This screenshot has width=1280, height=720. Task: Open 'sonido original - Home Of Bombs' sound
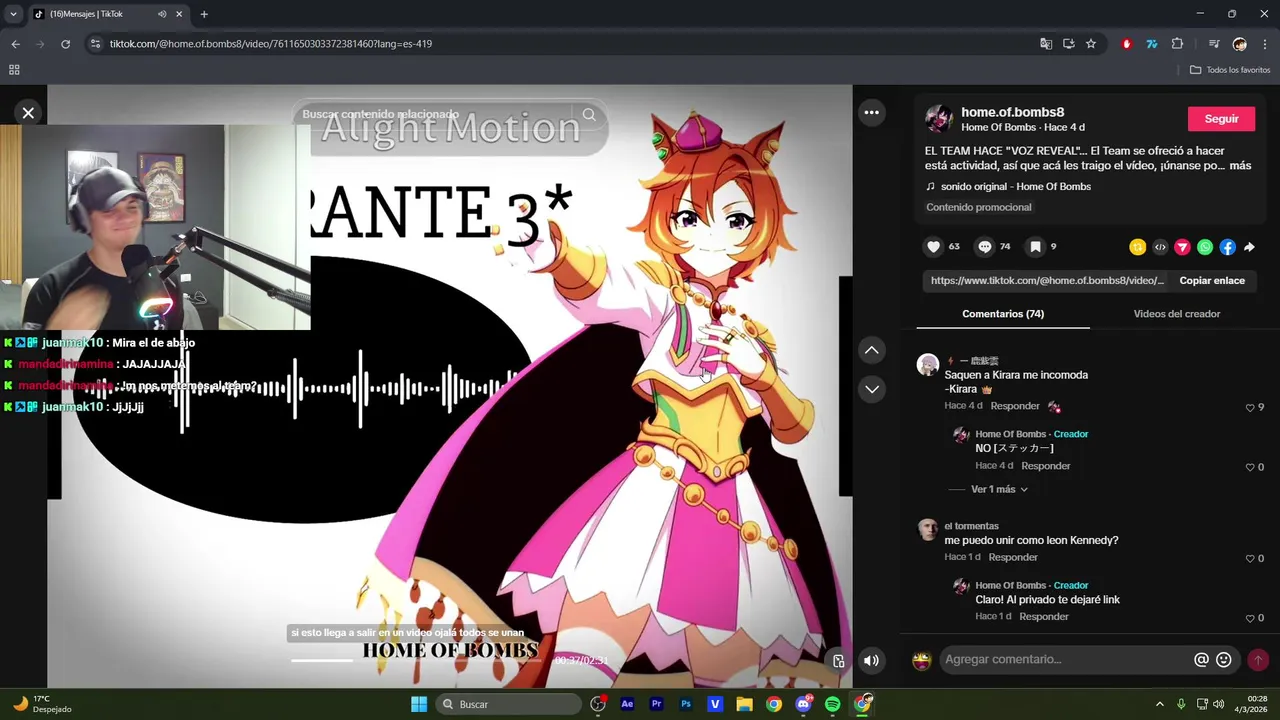click(x=1016, y=187)
